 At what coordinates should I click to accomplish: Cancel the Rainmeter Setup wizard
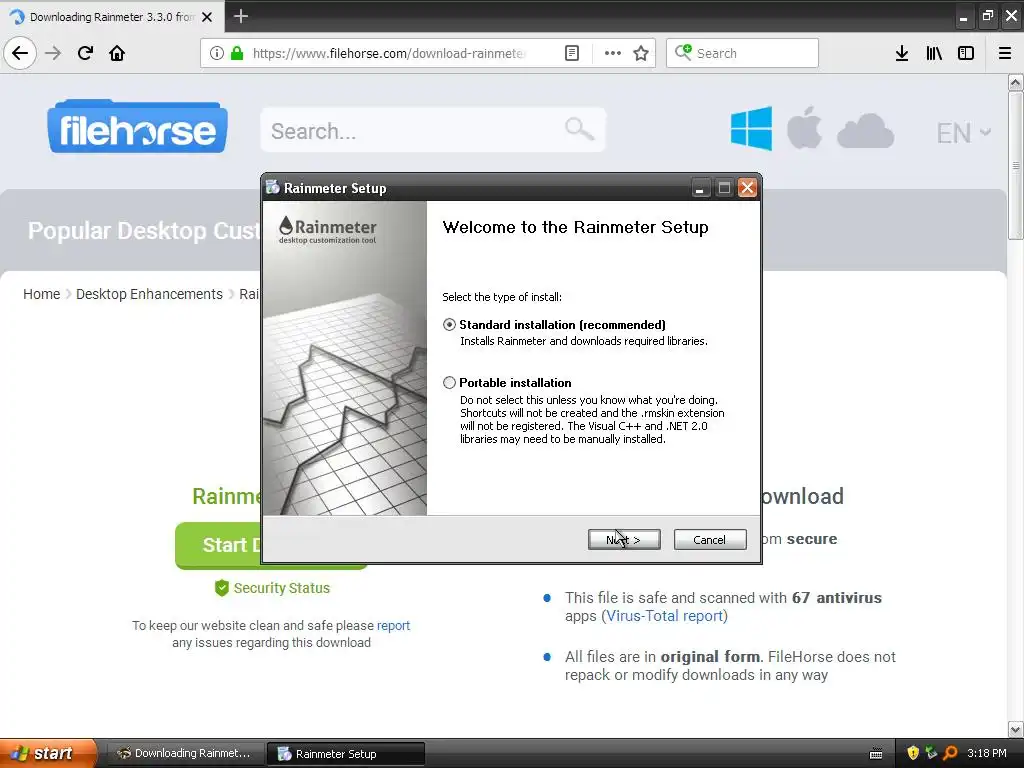pos(710,539)
